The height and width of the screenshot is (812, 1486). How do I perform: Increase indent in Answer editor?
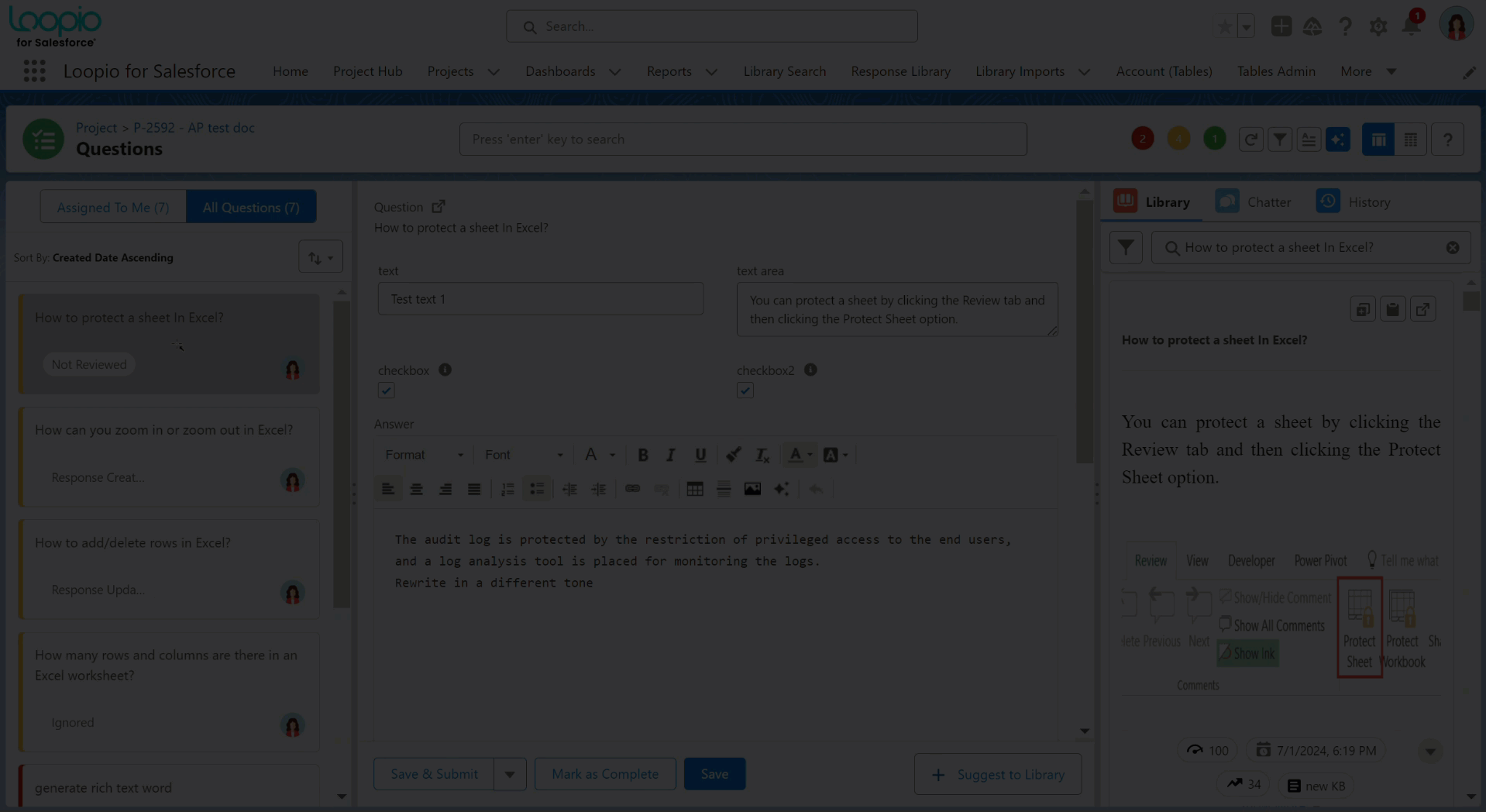click(599, 489)
